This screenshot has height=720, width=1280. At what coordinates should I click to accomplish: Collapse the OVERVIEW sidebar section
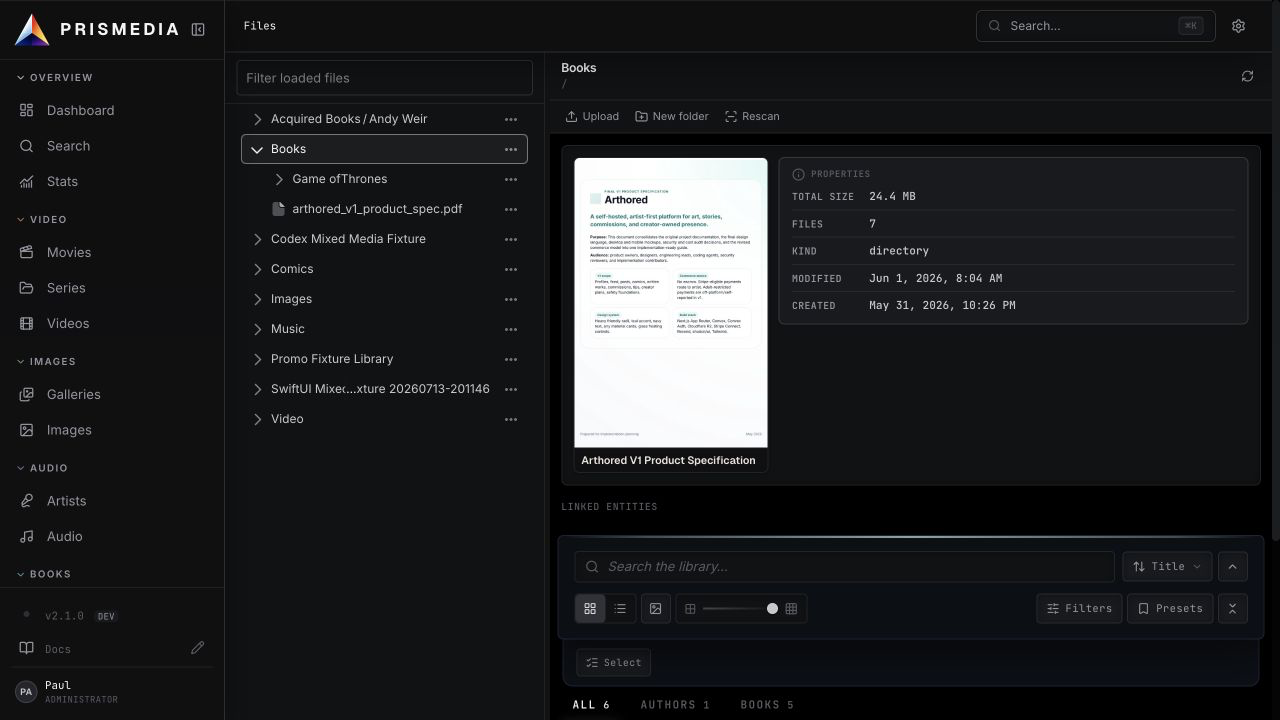[56, 77]
